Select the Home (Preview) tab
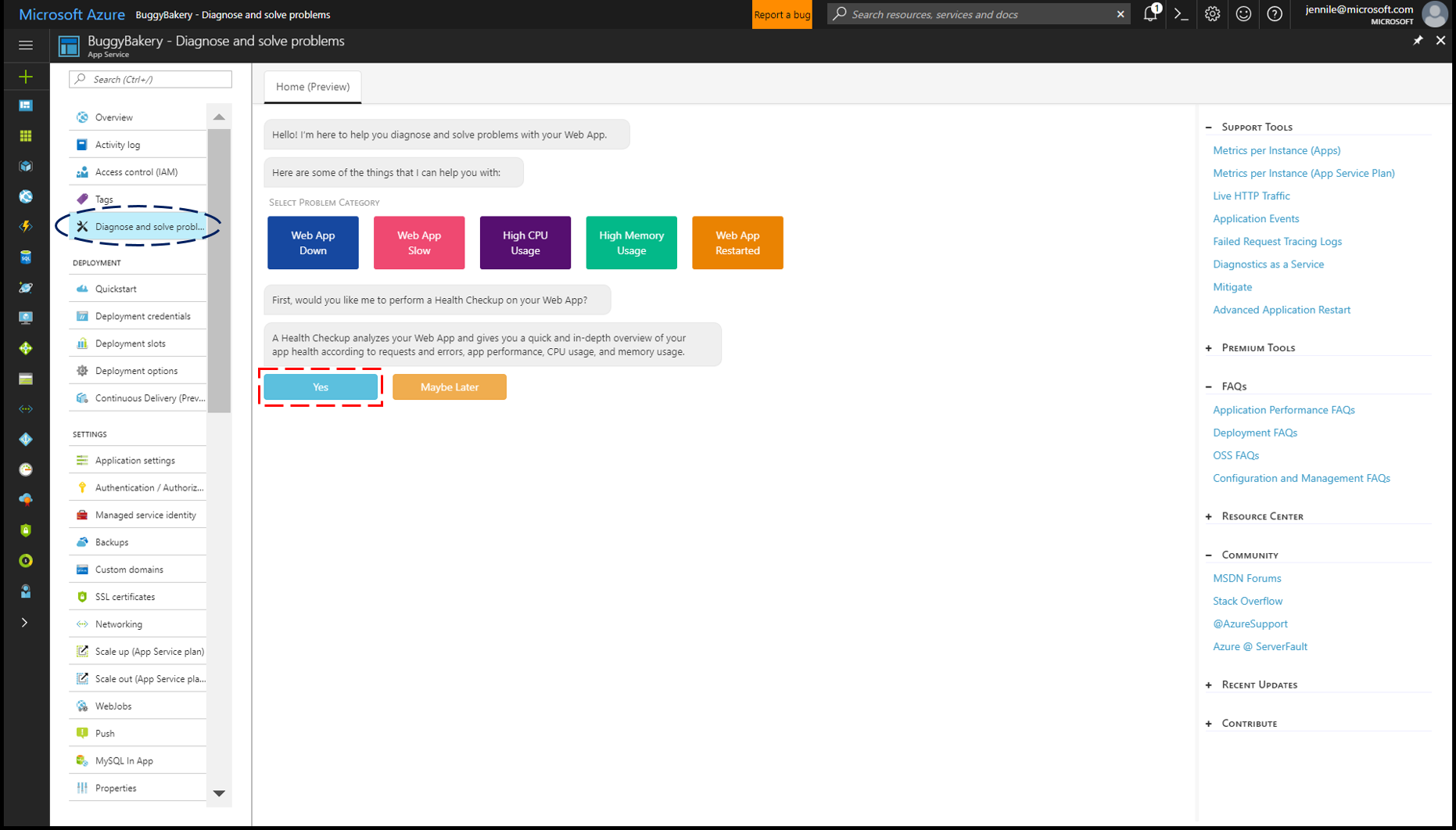This screenshot has width=1456, height=830. [313, 87]
